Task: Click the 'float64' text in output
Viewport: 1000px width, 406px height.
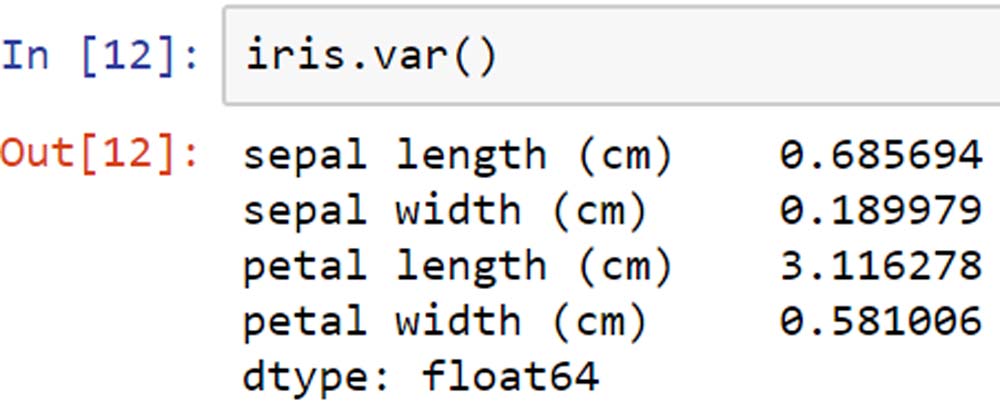Action: point(510,375)
